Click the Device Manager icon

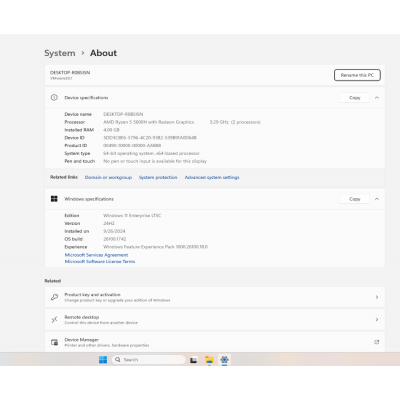54,342
